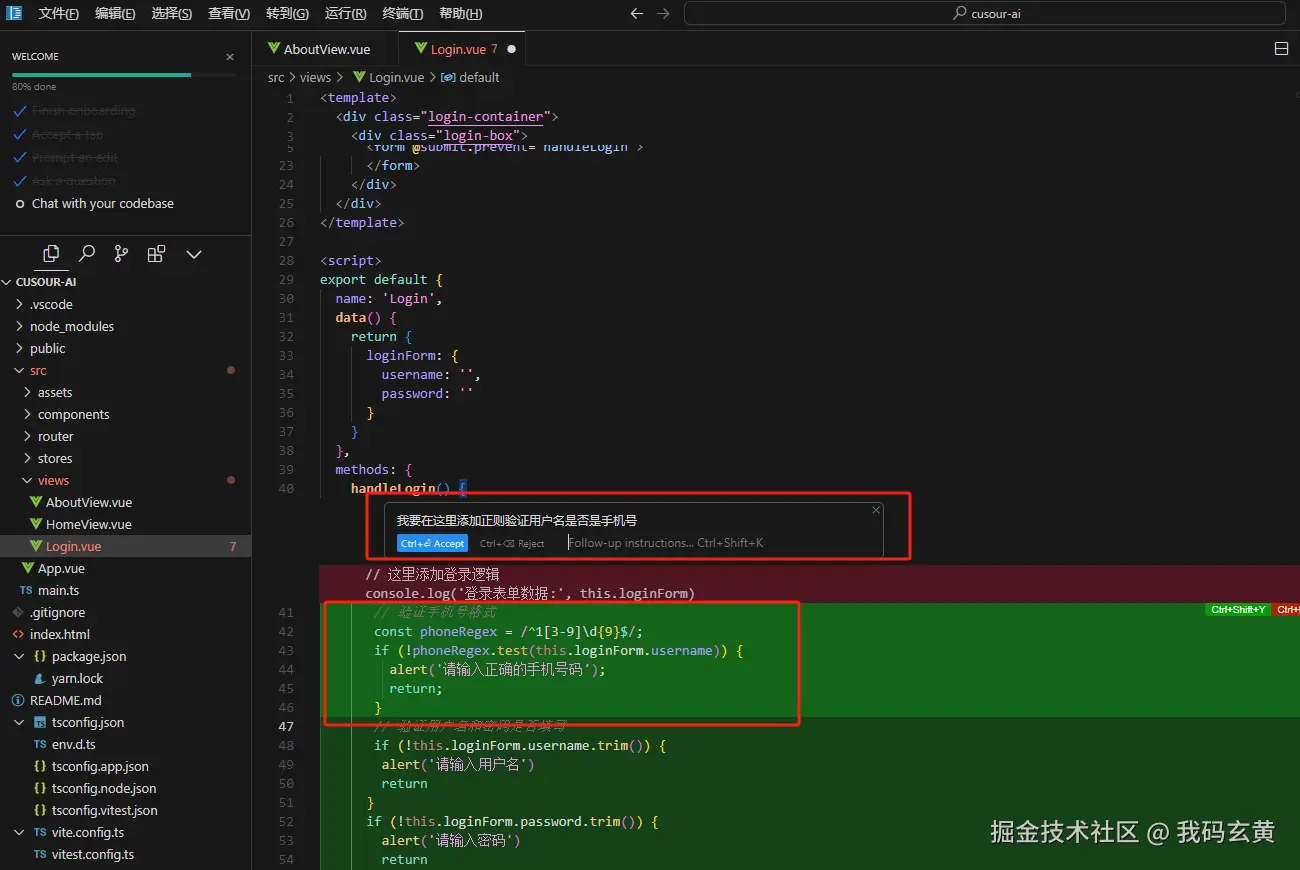The width and height of the screenshot is (1300, 870).
Task: Open the Explorer view icon
Action: [x=52, y=254]
